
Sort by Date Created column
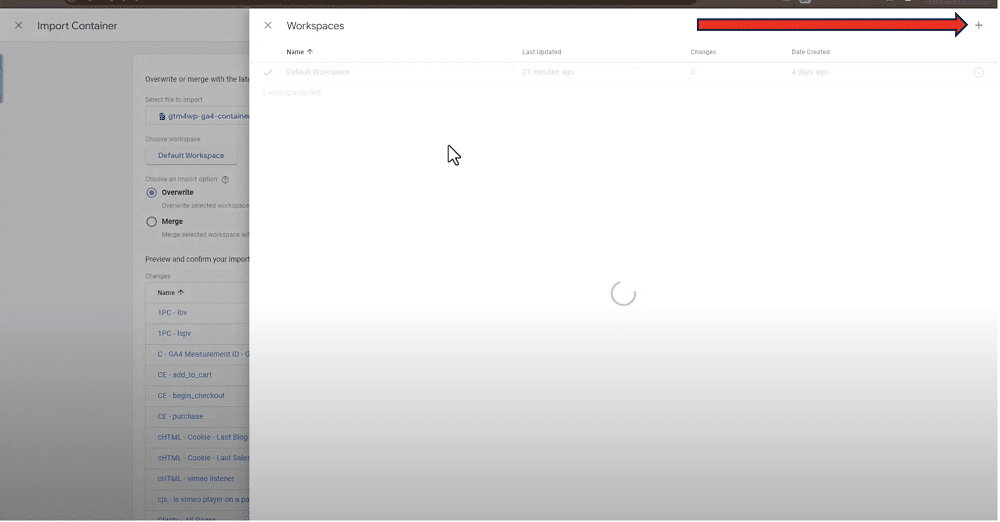pos(810,52)
